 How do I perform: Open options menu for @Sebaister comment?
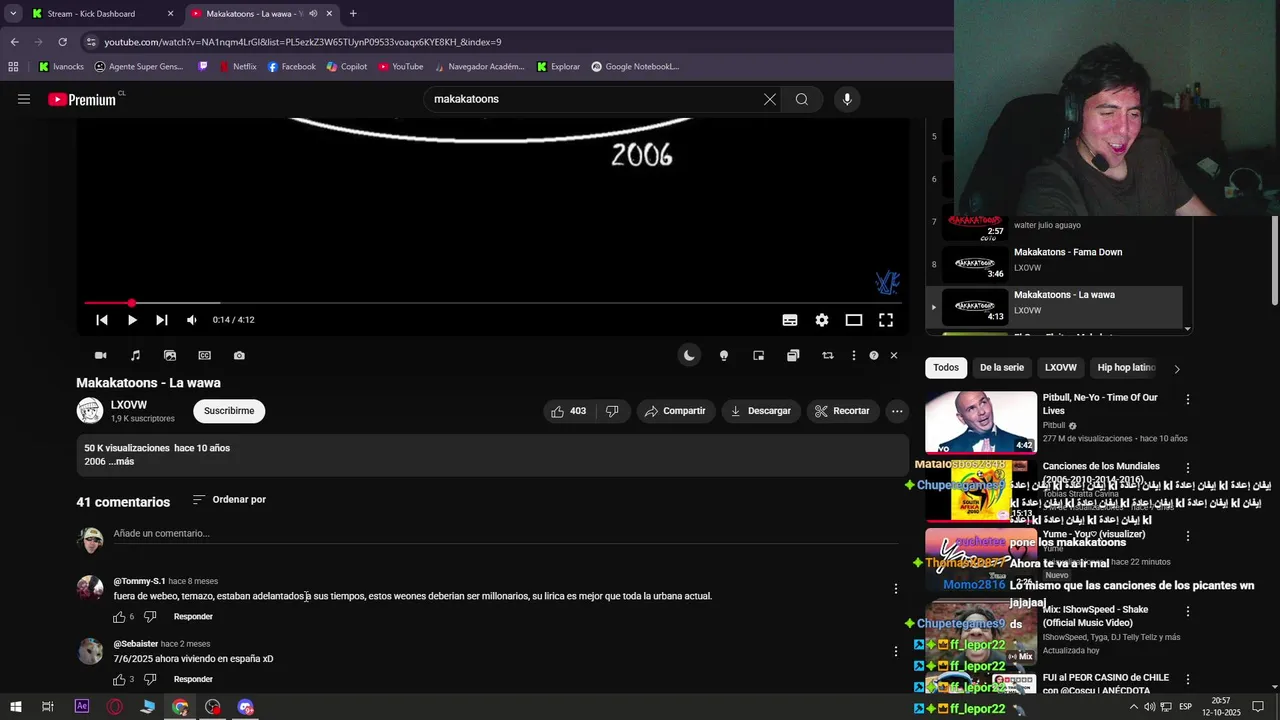[896, 652]
